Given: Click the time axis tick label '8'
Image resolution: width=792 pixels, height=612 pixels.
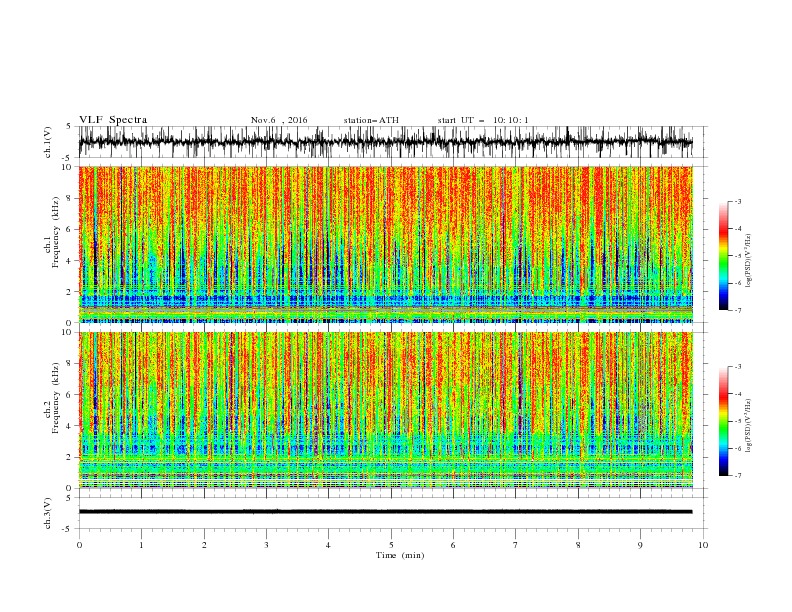Looking at the screenshot, I should (x=578, y=545).
